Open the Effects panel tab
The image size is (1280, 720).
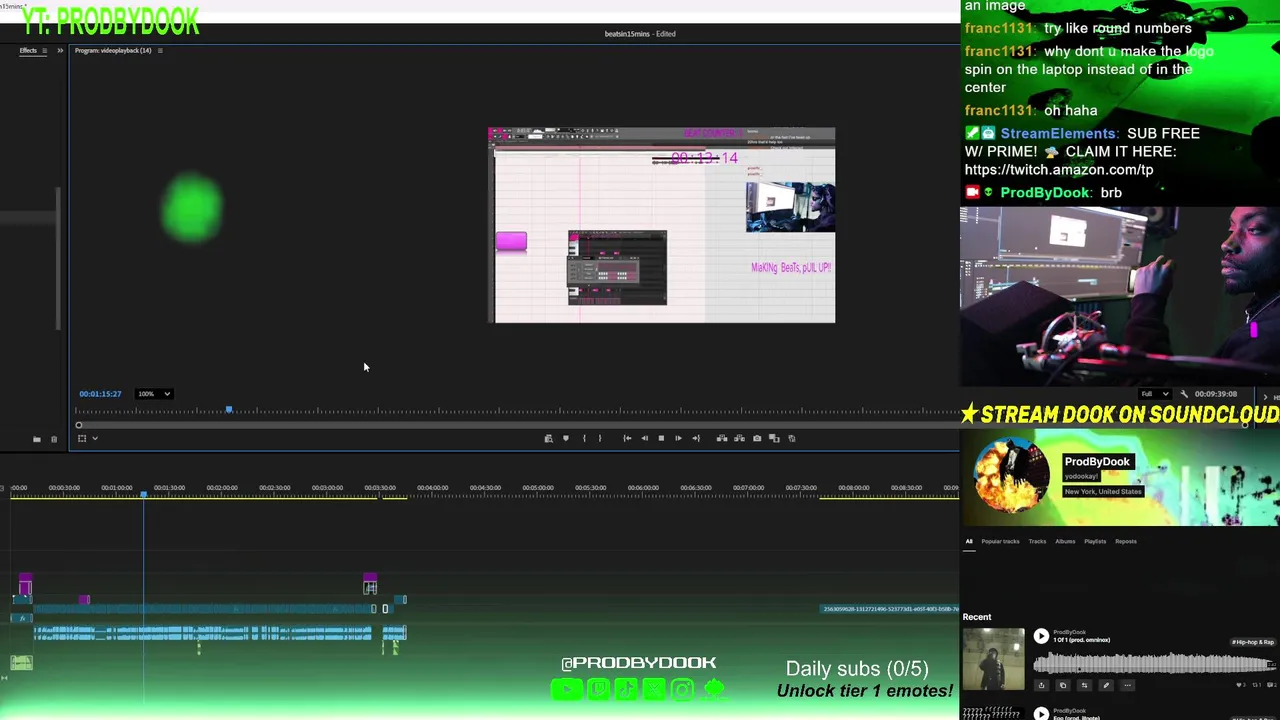click(x=28, y=50)
